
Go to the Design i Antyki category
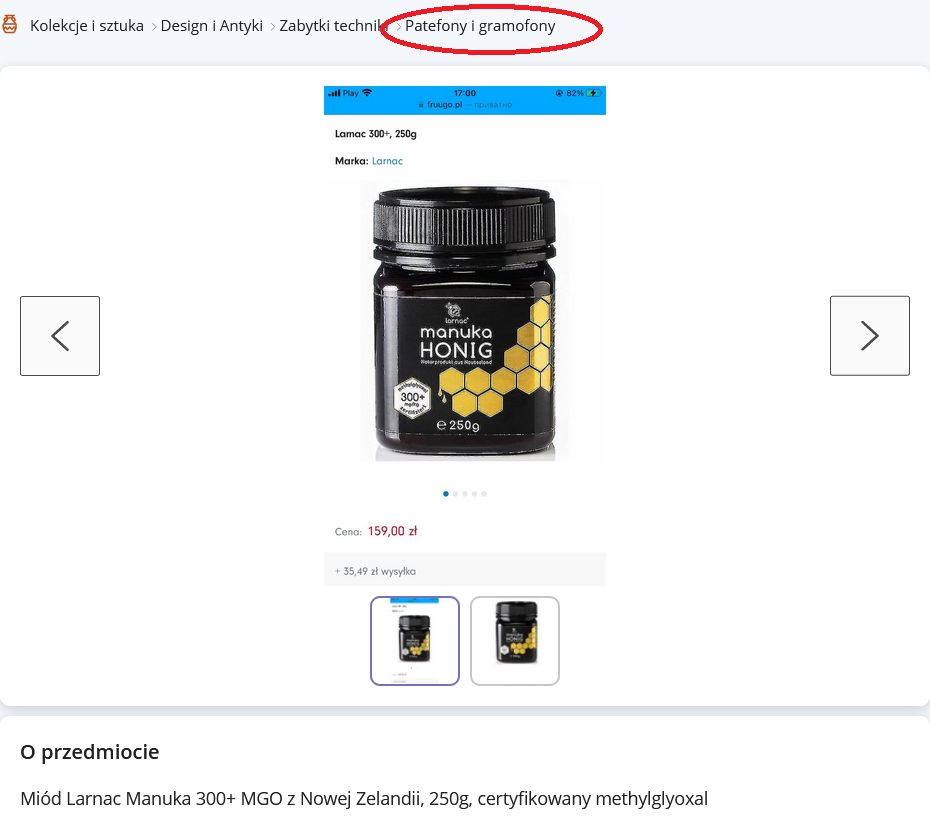pyautogui.click(x=212, y=26)
